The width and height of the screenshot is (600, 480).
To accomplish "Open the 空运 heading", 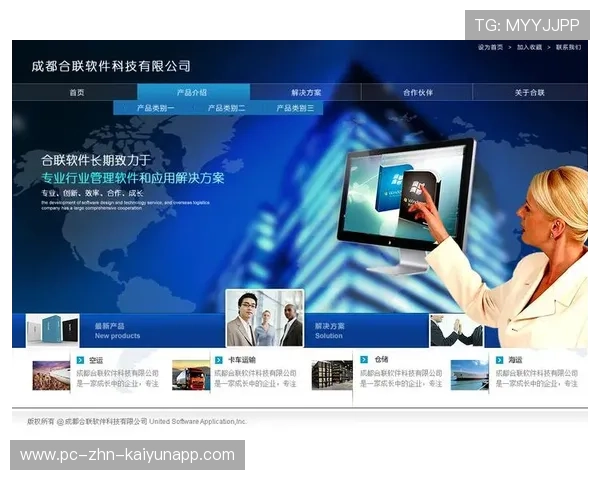I will [96, 360].
